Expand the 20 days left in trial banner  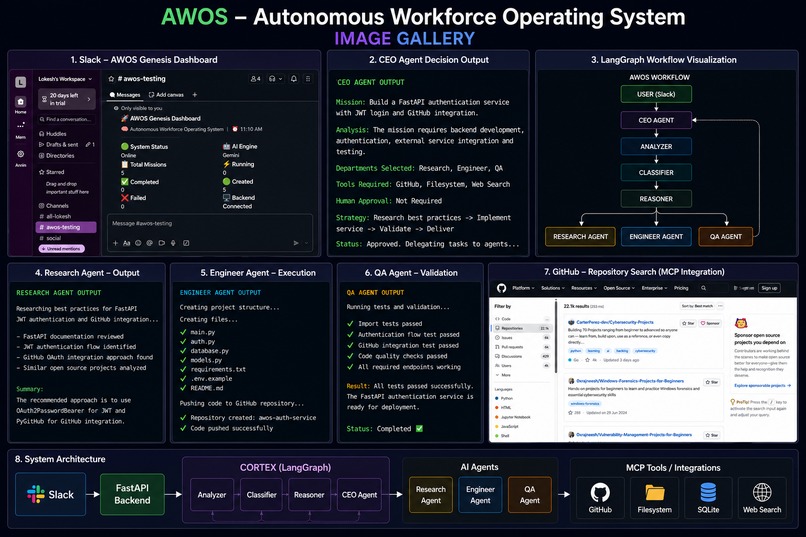(67, 99)
